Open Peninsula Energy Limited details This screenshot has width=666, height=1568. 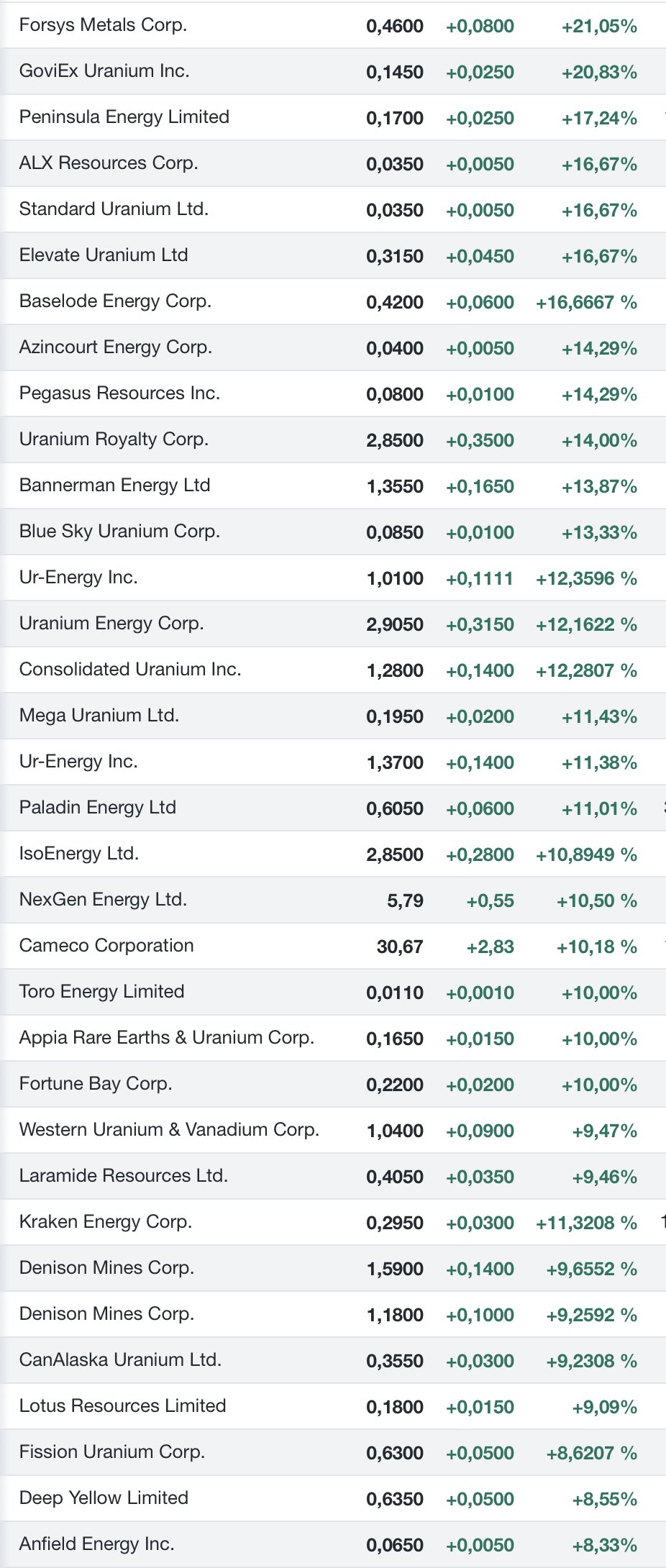tap(124, 117)
